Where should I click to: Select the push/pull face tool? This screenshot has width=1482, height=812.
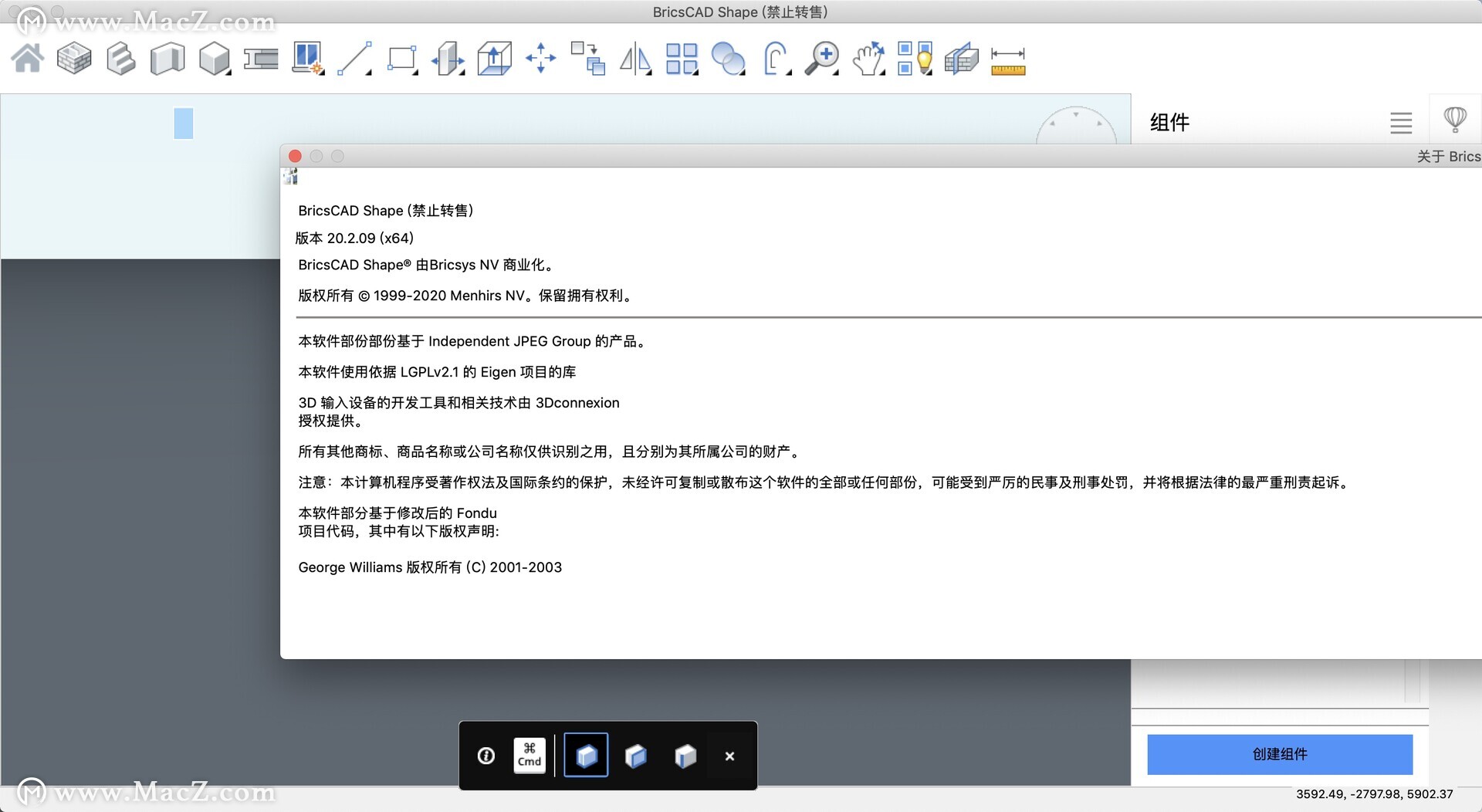click(448, 59)
